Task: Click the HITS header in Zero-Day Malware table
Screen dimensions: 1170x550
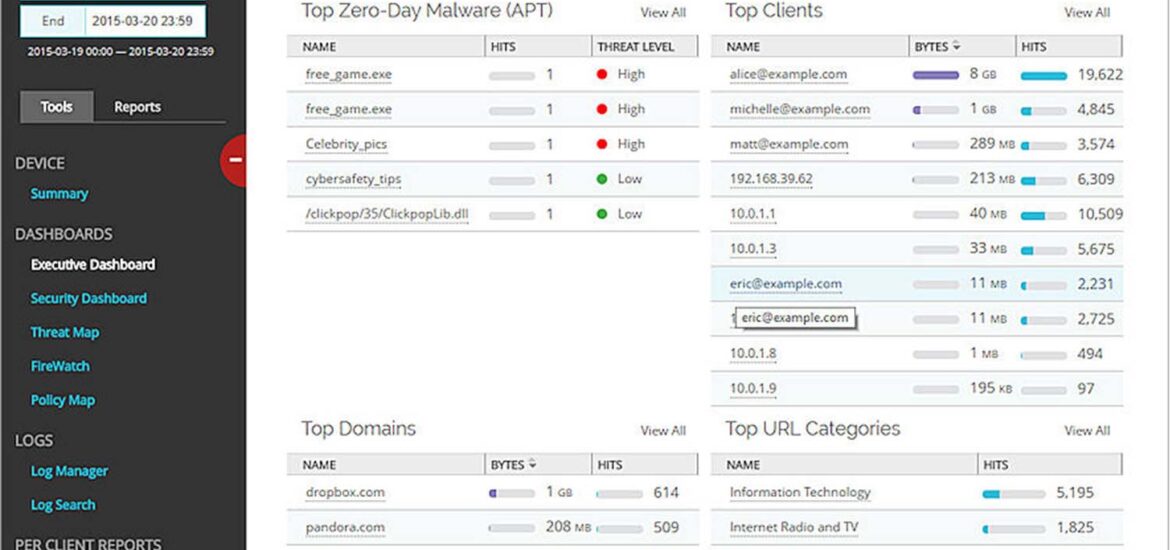Action: click(504, 46)
